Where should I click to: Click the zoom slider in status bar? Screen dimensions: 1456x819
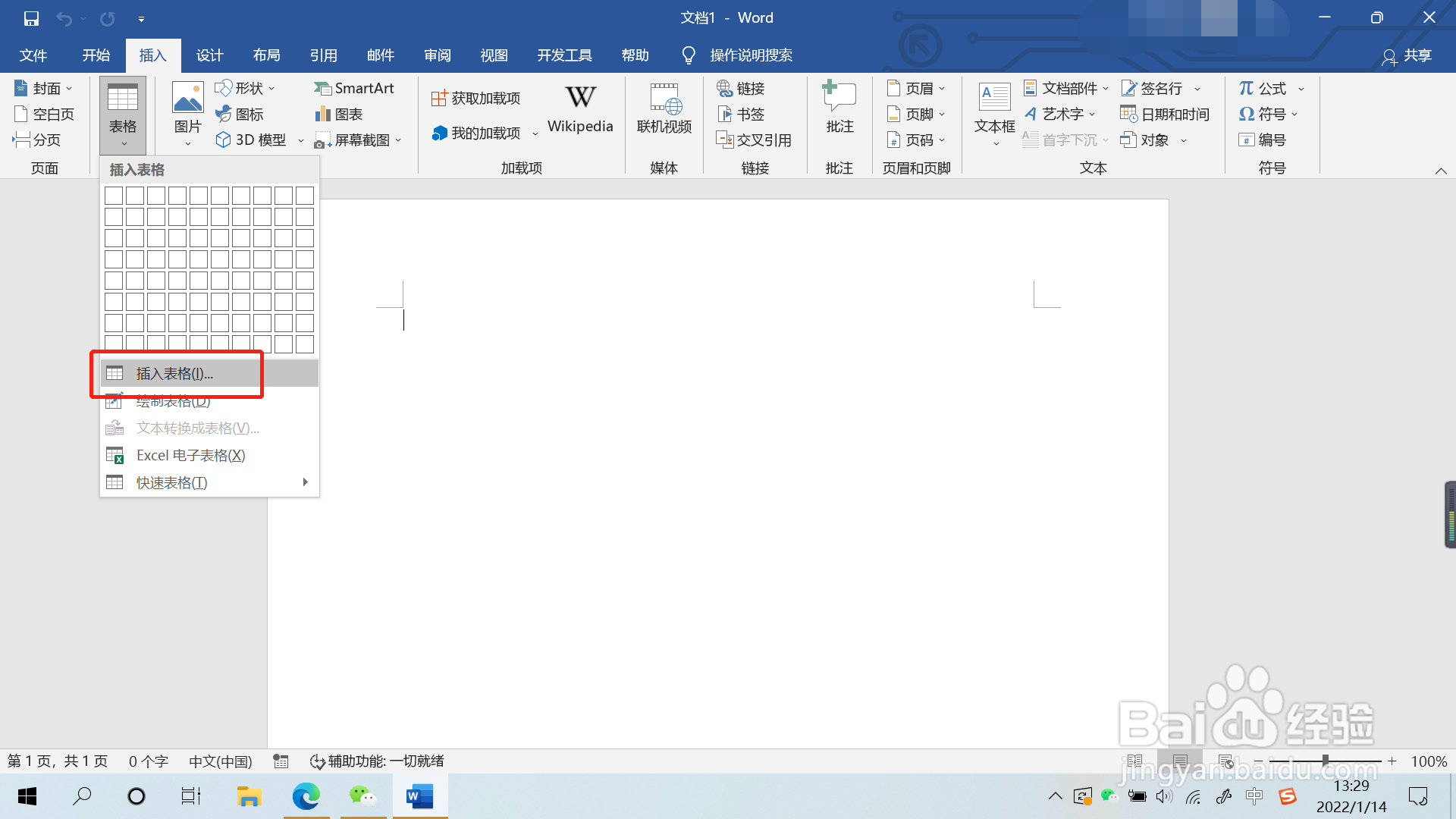coord(1326,761)
